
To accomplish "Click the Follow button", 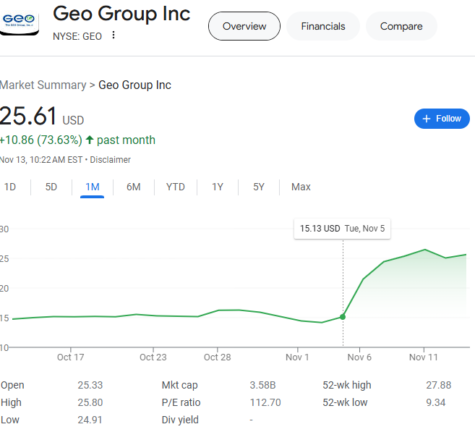I will (442, 119).
